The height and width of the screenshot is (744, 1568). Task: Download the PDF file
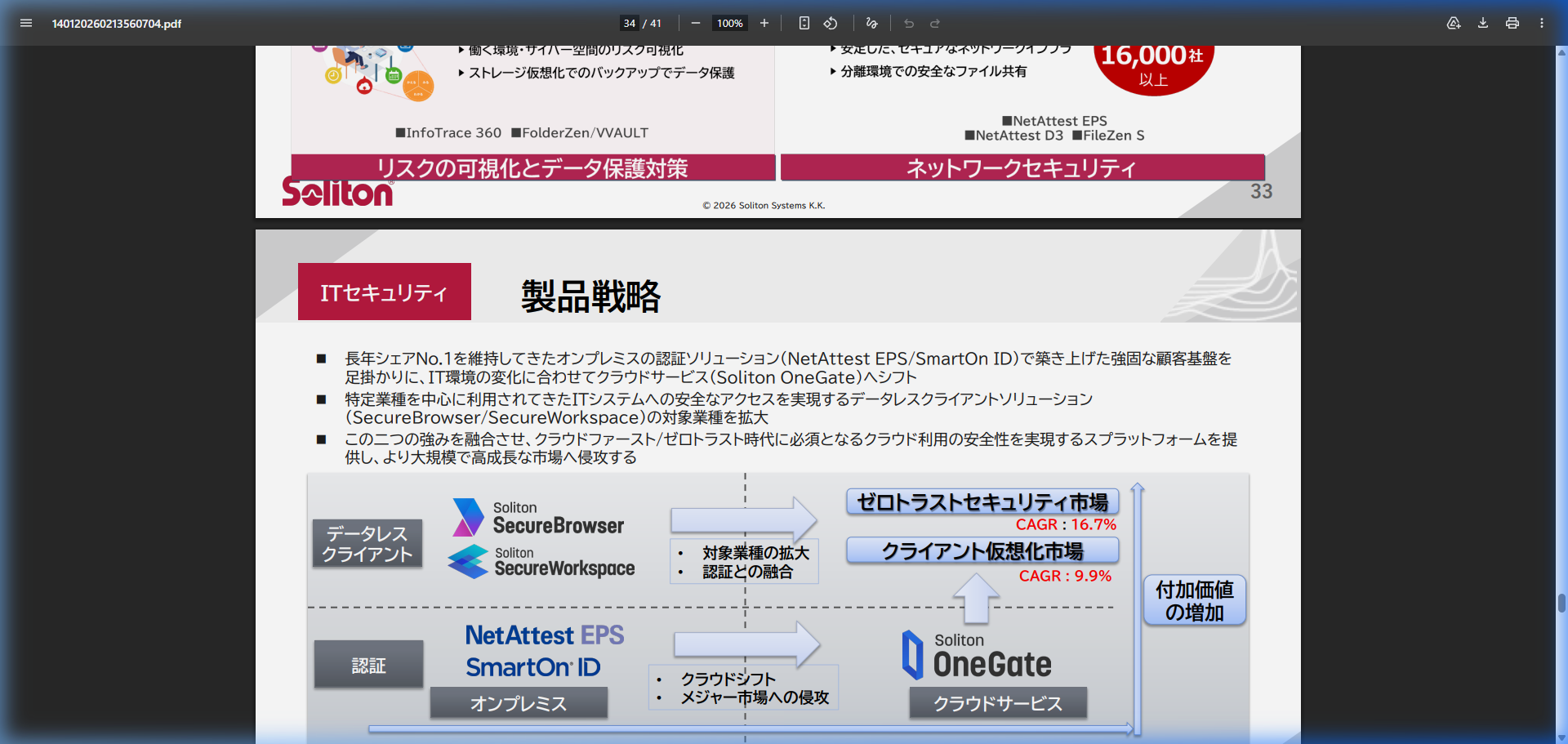coord(1483,23)
